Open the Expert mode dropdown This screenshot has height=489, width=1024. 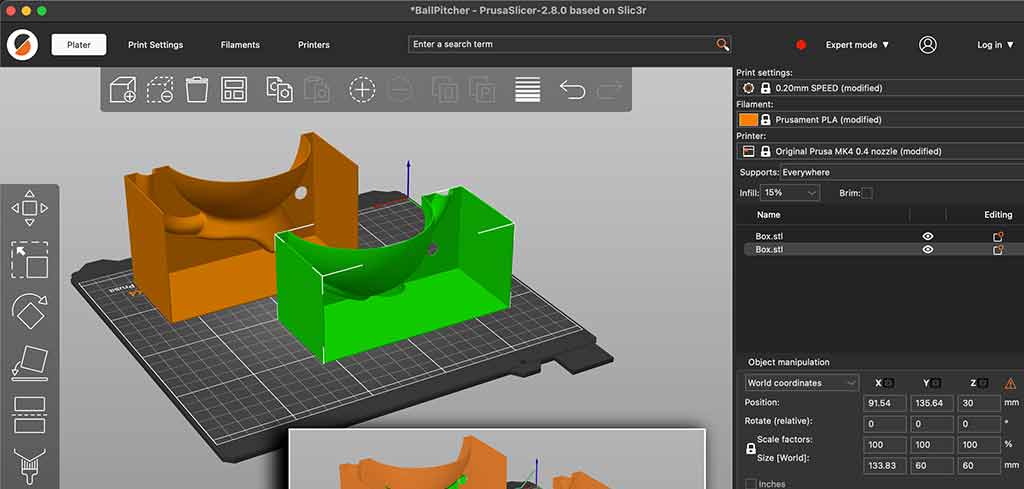857,45
